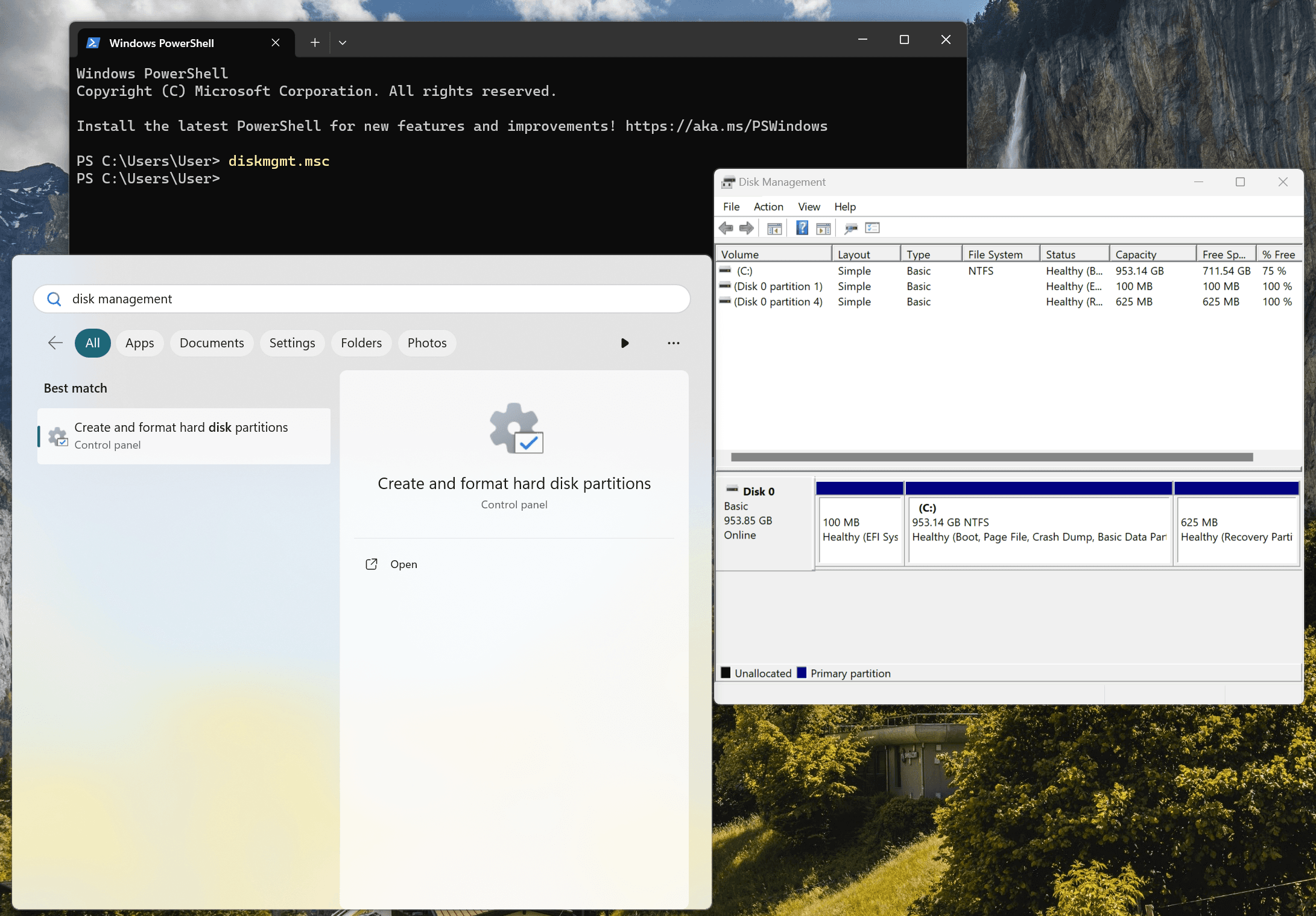The image size is (1316, 916).
Task: Click the 953.14 GB capacity cell
Action: [x=1139, y=271]
